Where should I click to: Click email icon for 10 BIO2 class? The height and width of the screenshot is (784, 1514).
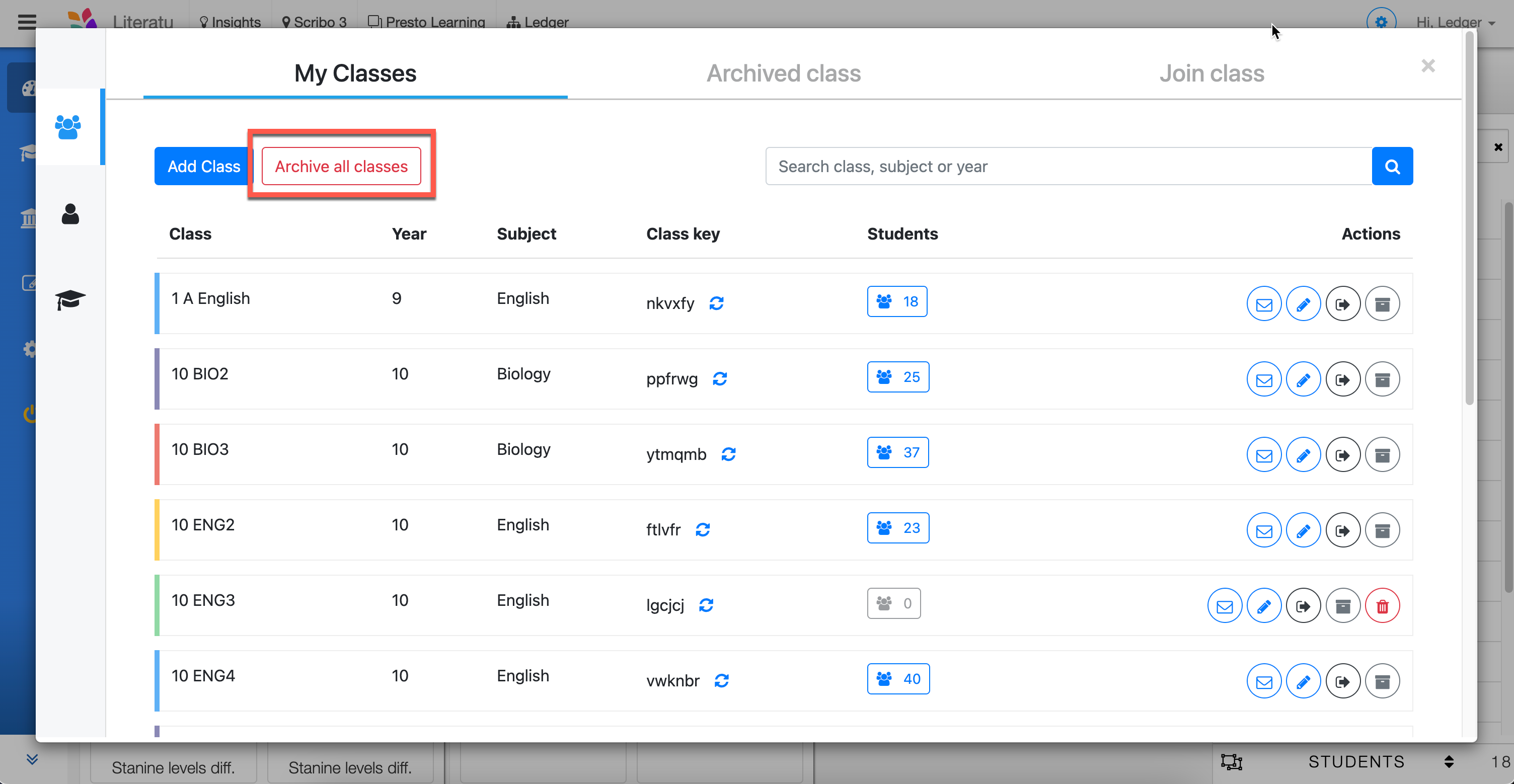pos(1264,379)
